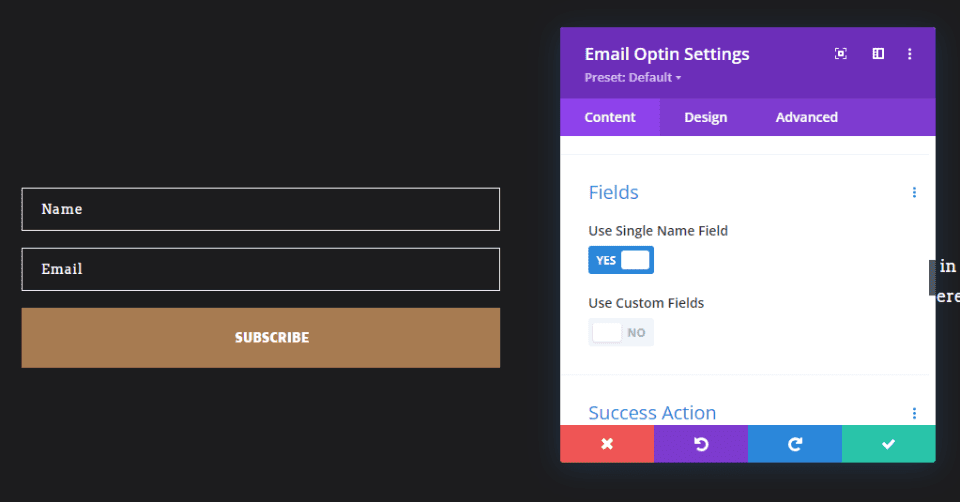The height and width of the screenshot is (502, 960).
Task: Click the expand modal fullscreen icon
Action: click(x=841, y=54)
